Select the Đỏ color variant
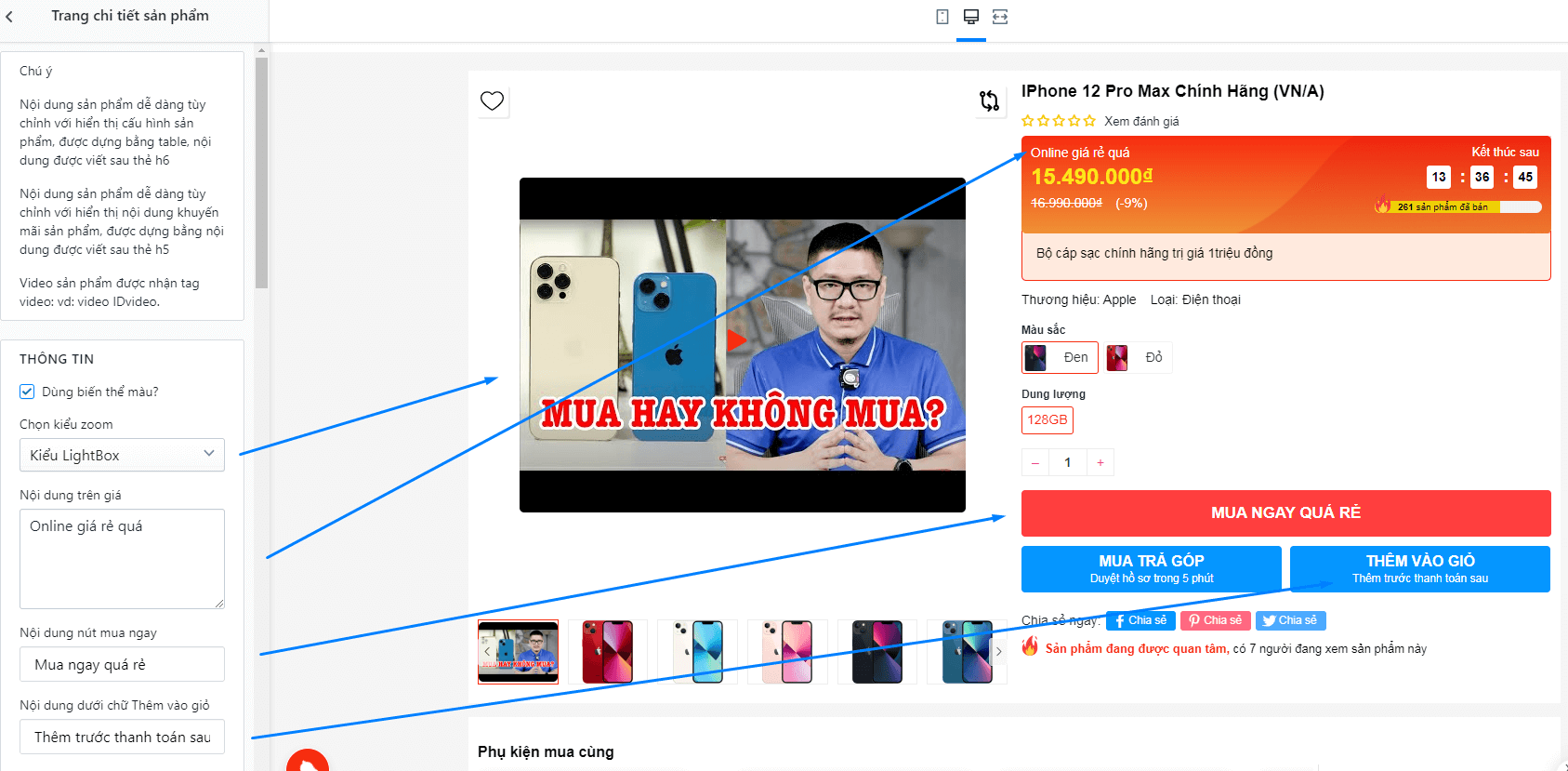 pos(1138,357)
